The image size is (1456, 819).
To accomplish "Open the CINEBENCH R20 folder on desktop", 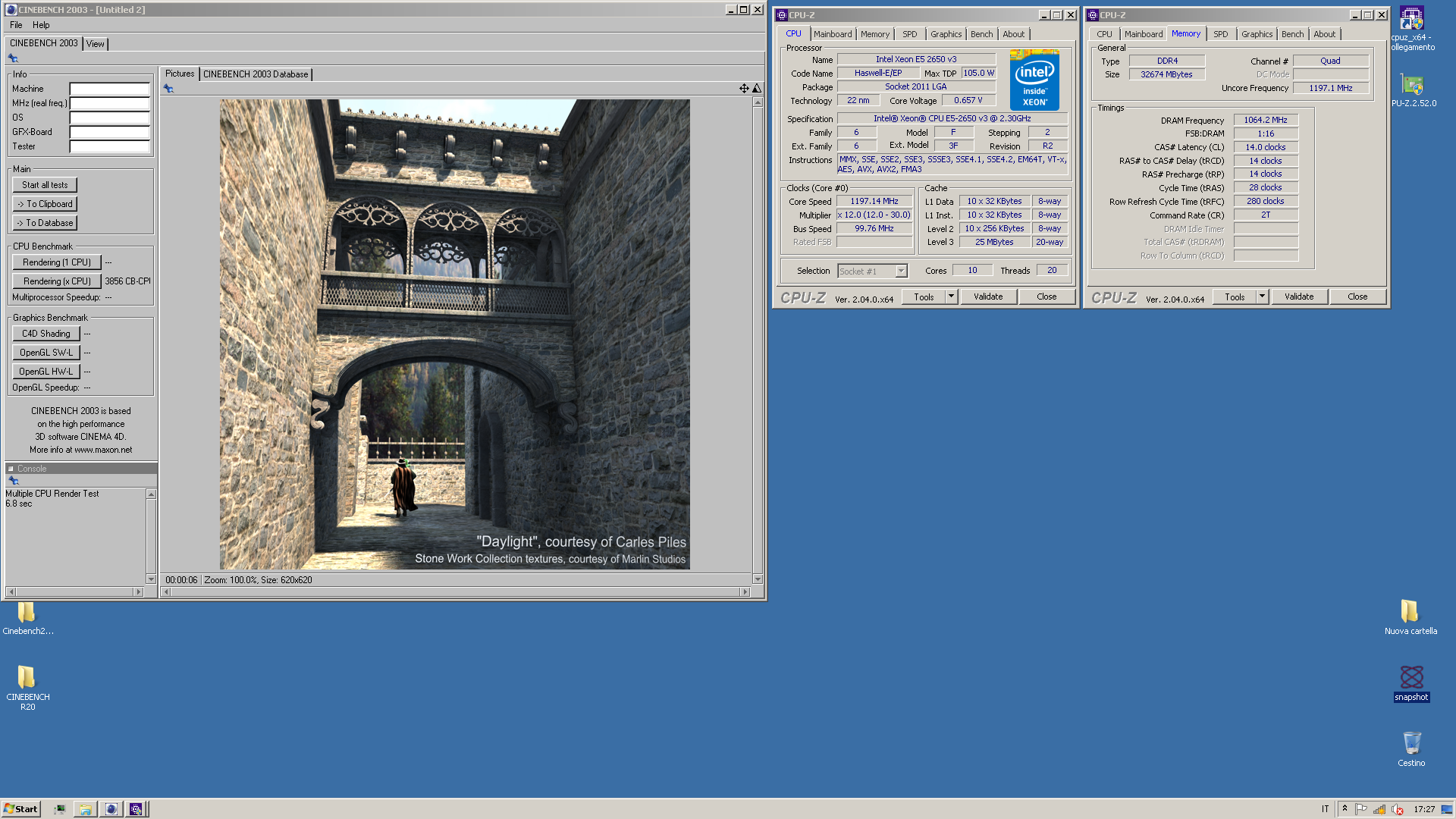I will point(27,688).
